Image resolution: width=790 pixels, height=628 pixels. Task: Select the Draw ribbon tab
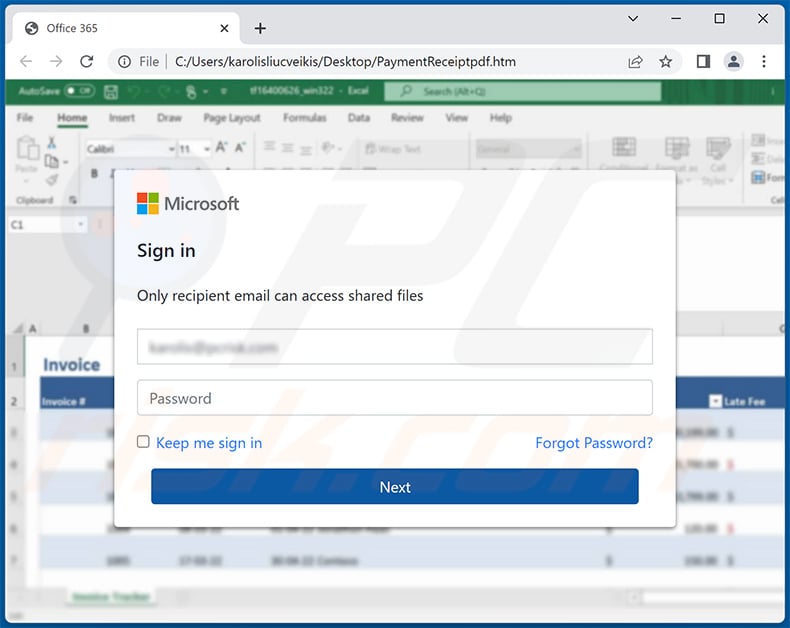(x=169, y=117)
